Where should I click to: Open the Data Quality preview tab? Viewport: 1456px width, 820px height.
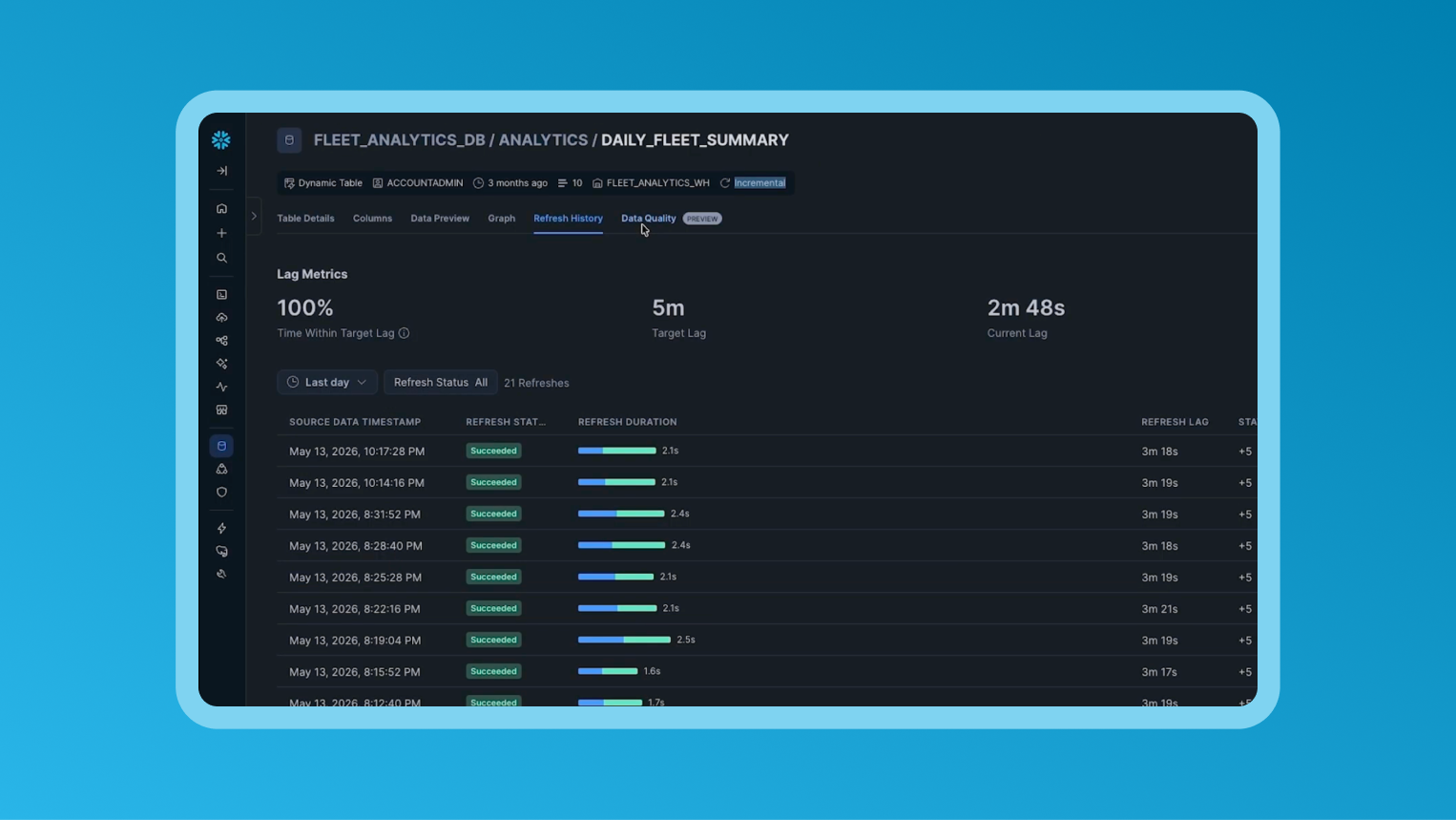coord(648,219)
